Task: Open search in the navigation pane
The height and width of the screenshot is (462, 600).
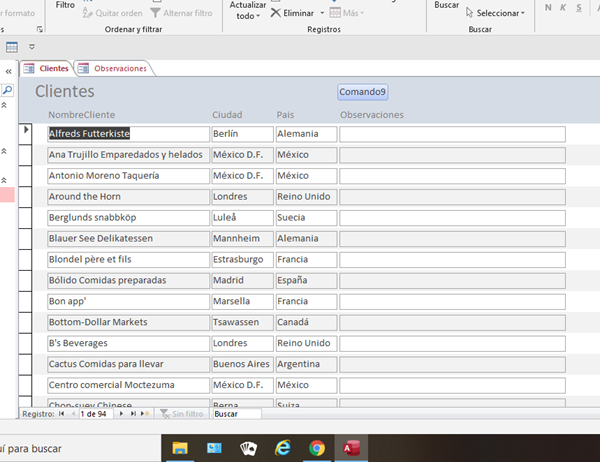Action: (8, 90)
